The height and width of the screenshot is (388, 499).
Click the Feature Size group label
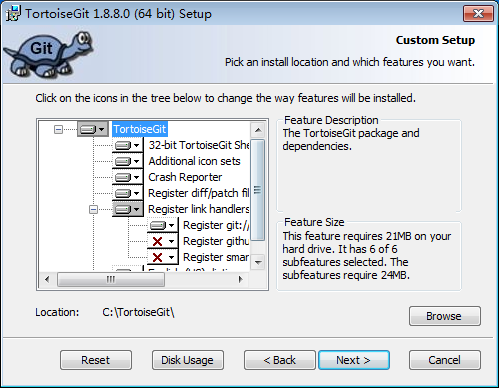(314, 222)
